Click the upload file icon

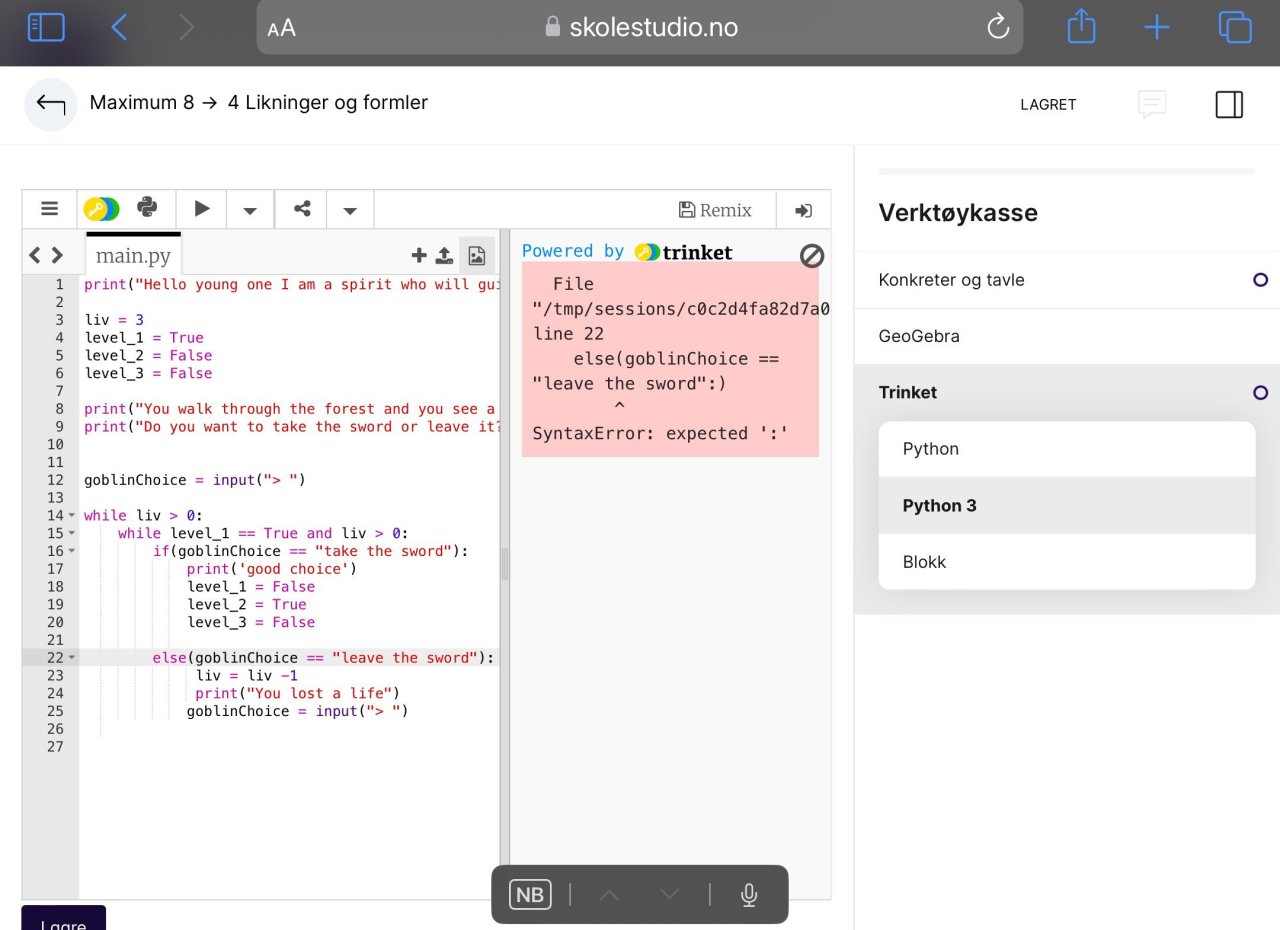[x=445, y=256]
